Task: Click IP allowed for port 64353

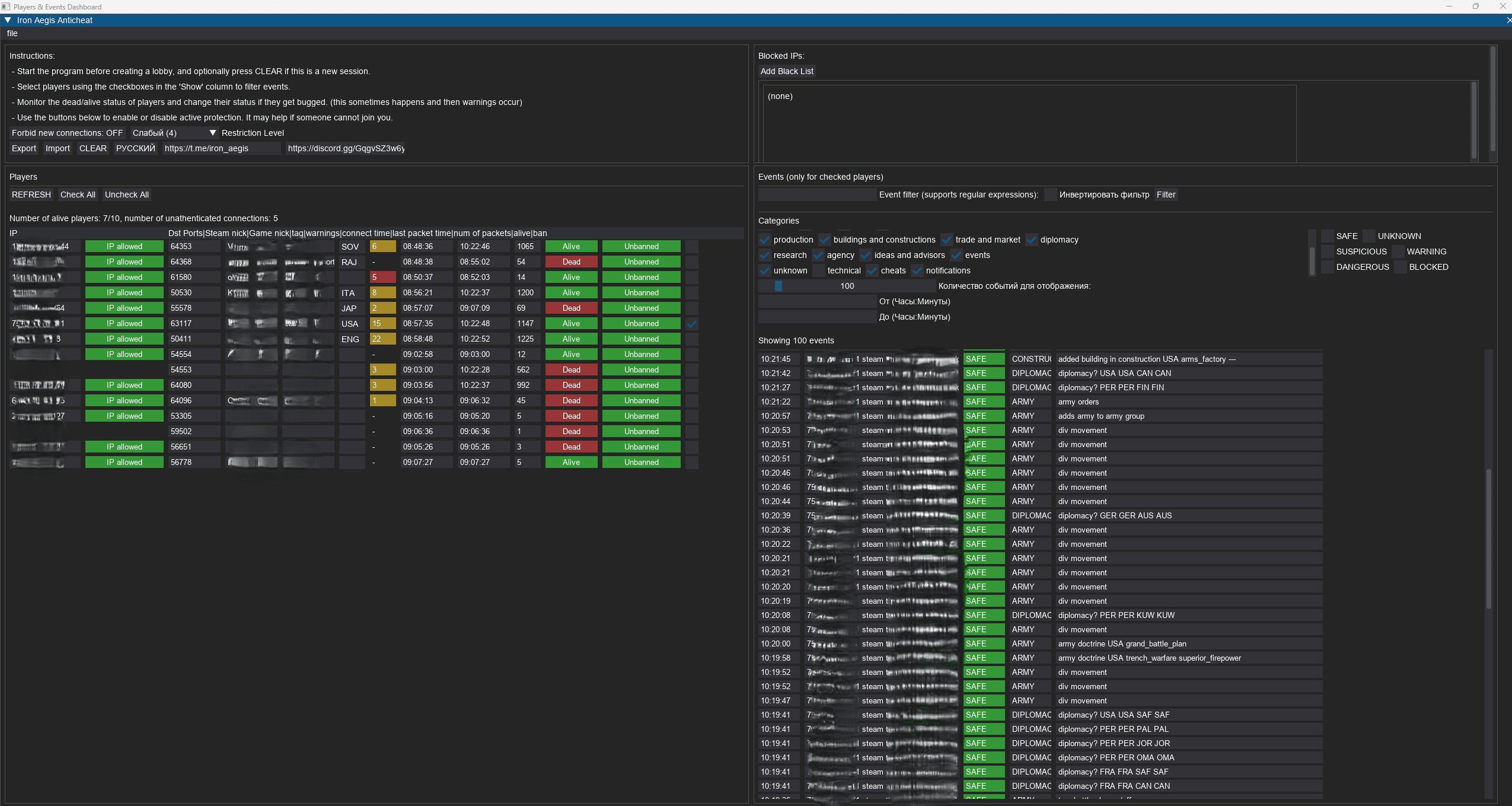Action: [124, 246]
